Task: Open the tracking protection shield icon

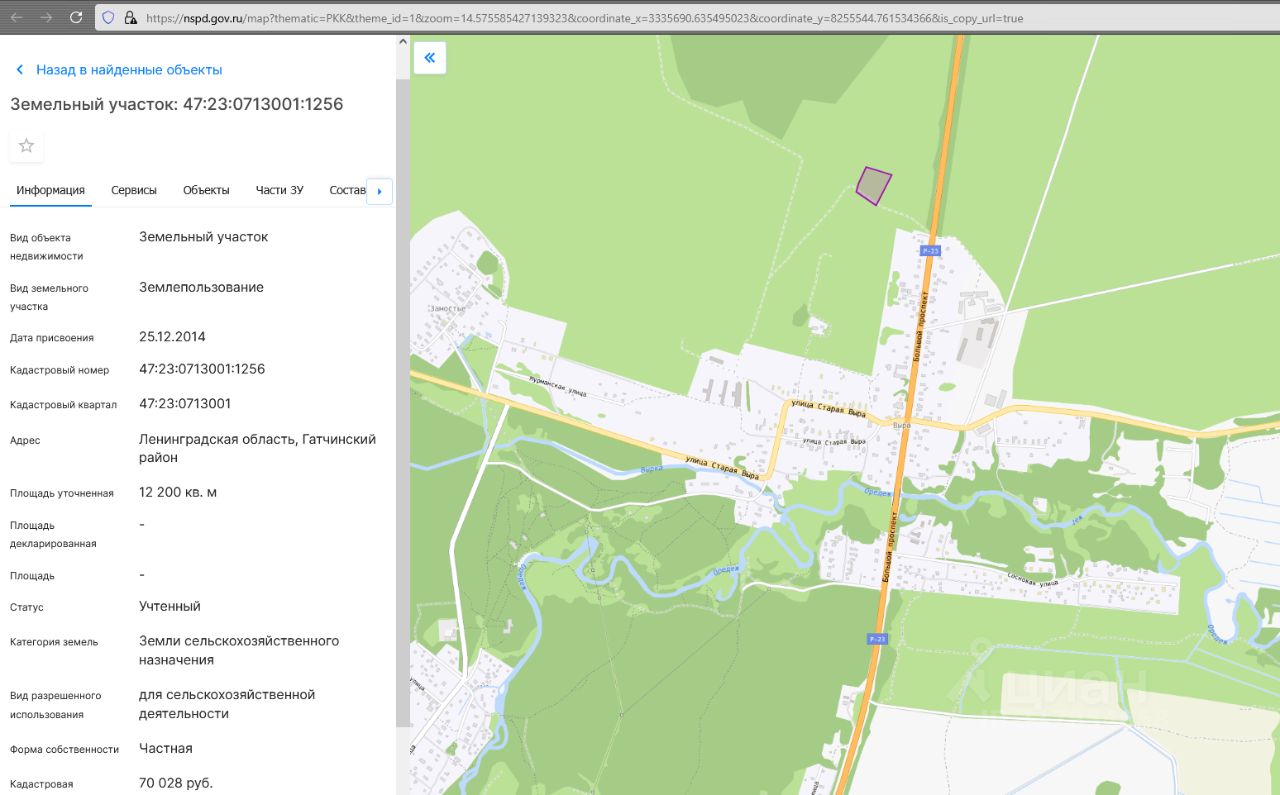Action: coord(109,18)
